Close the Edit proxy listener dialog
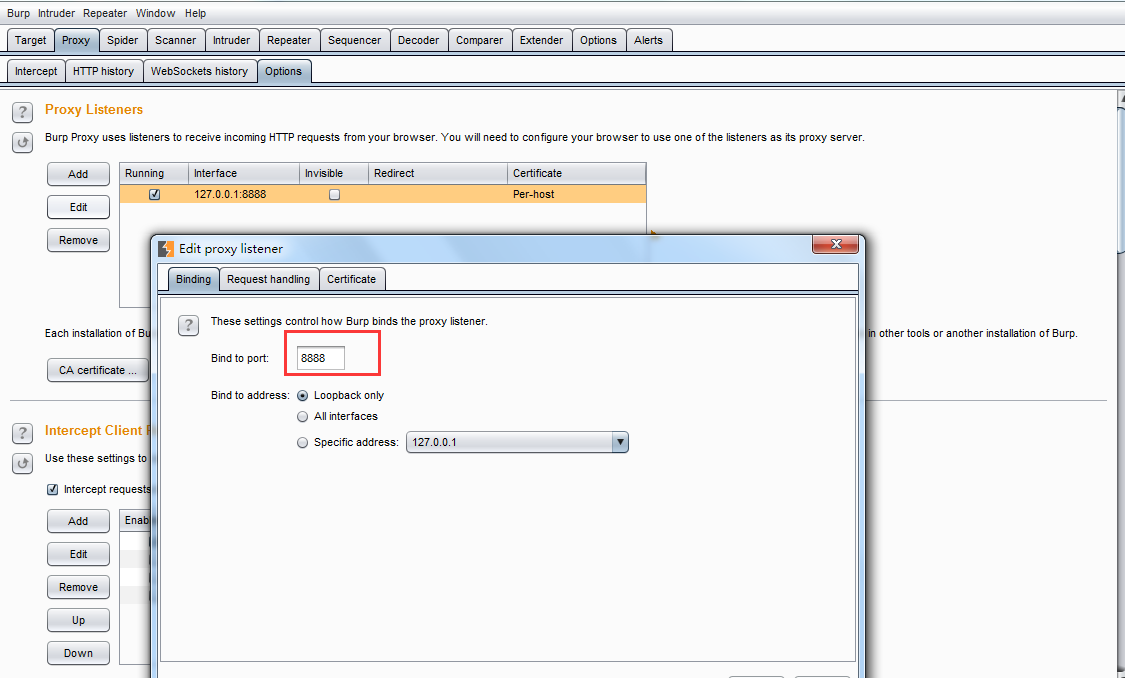This screenshot has height=678, width=1125. pos(835,245)
